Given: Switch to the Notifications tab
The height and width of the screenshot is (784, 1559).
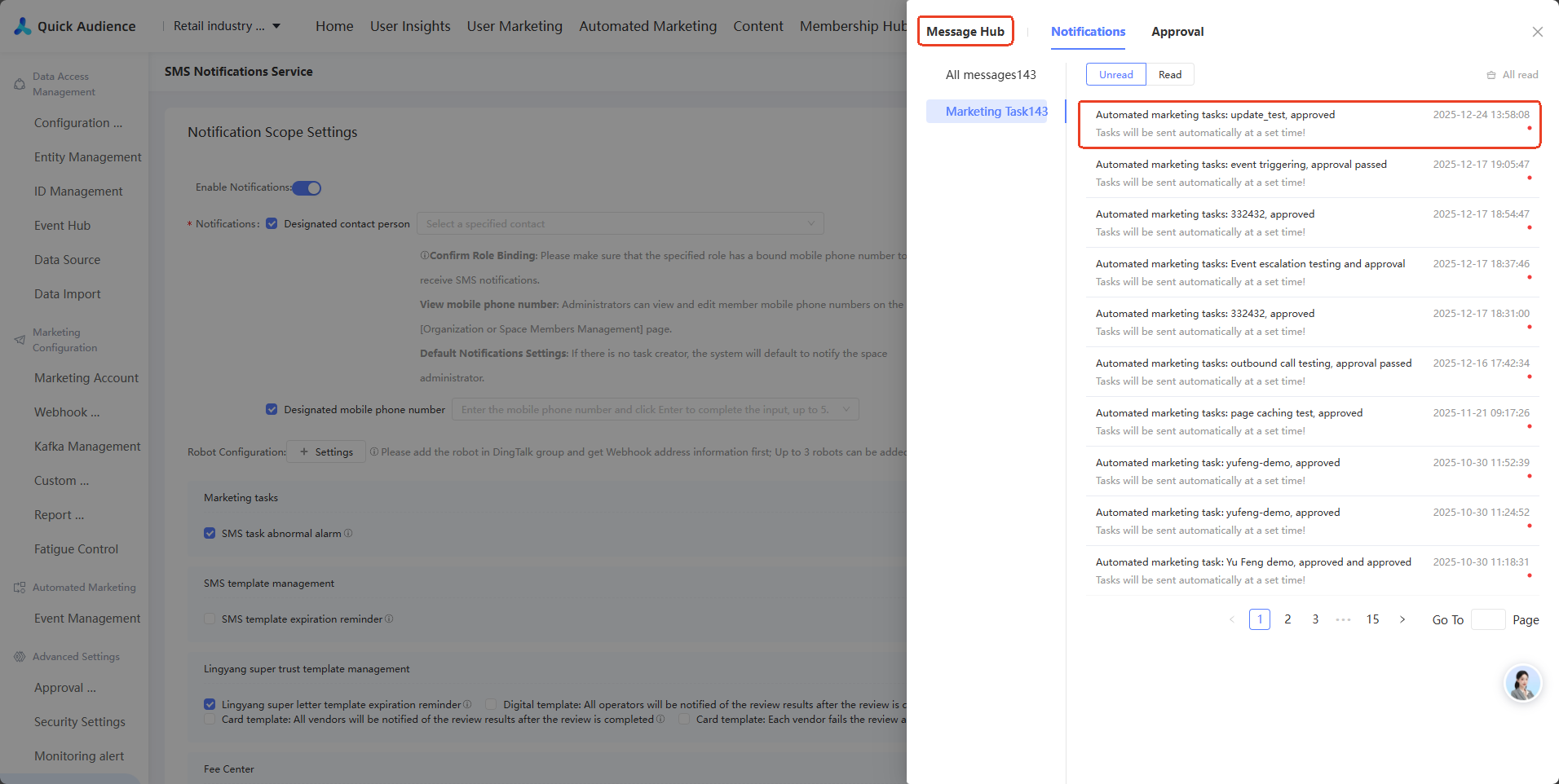Looking at the screenshot, I should [1088, 32].
